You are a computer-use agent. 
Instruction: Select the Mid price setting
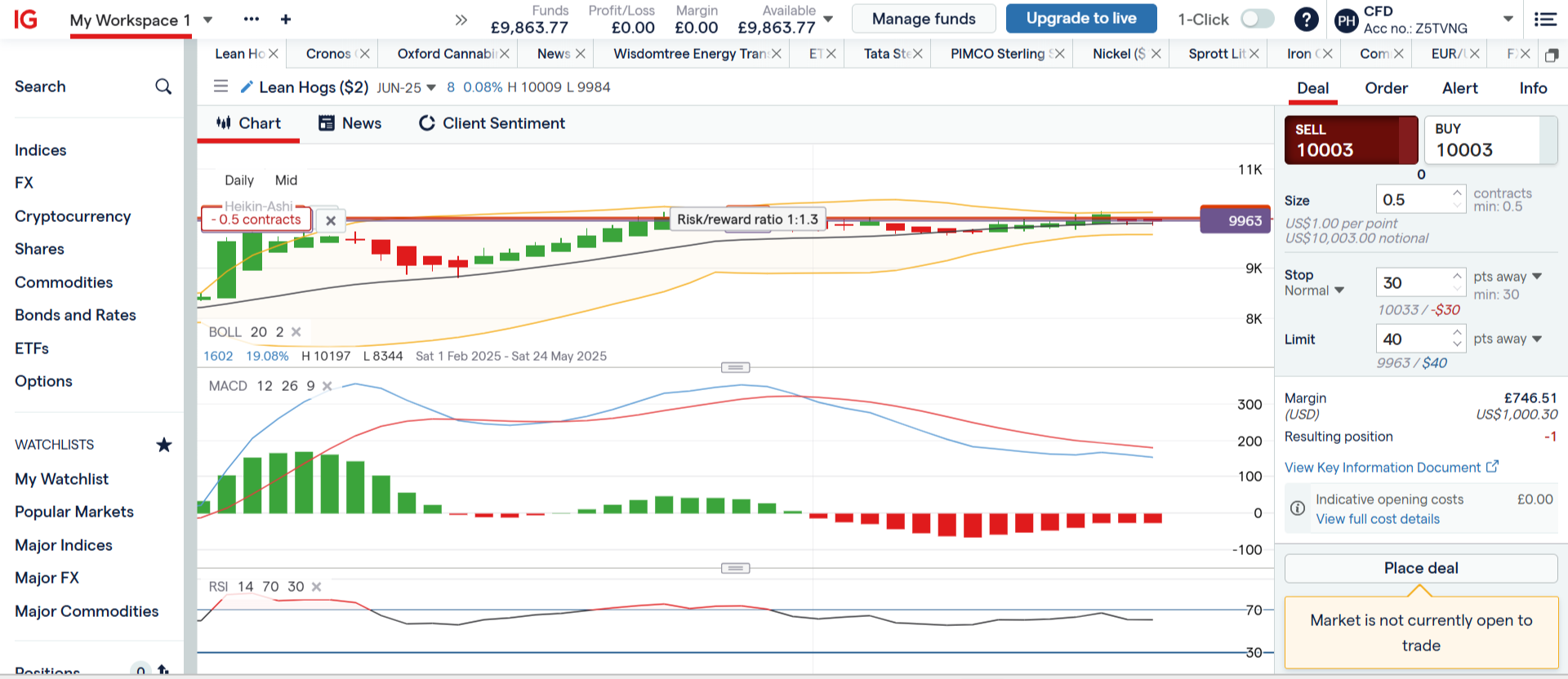[x=286, y=180]
